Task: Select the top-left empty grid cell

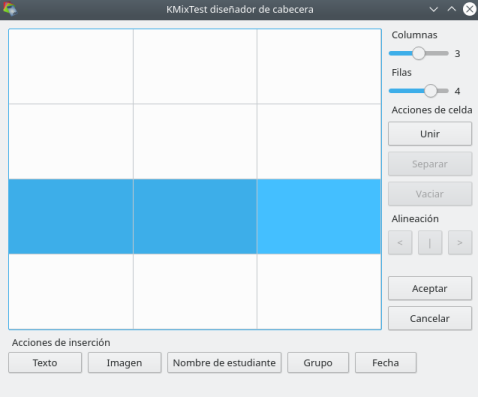Action: coord(71,66)
